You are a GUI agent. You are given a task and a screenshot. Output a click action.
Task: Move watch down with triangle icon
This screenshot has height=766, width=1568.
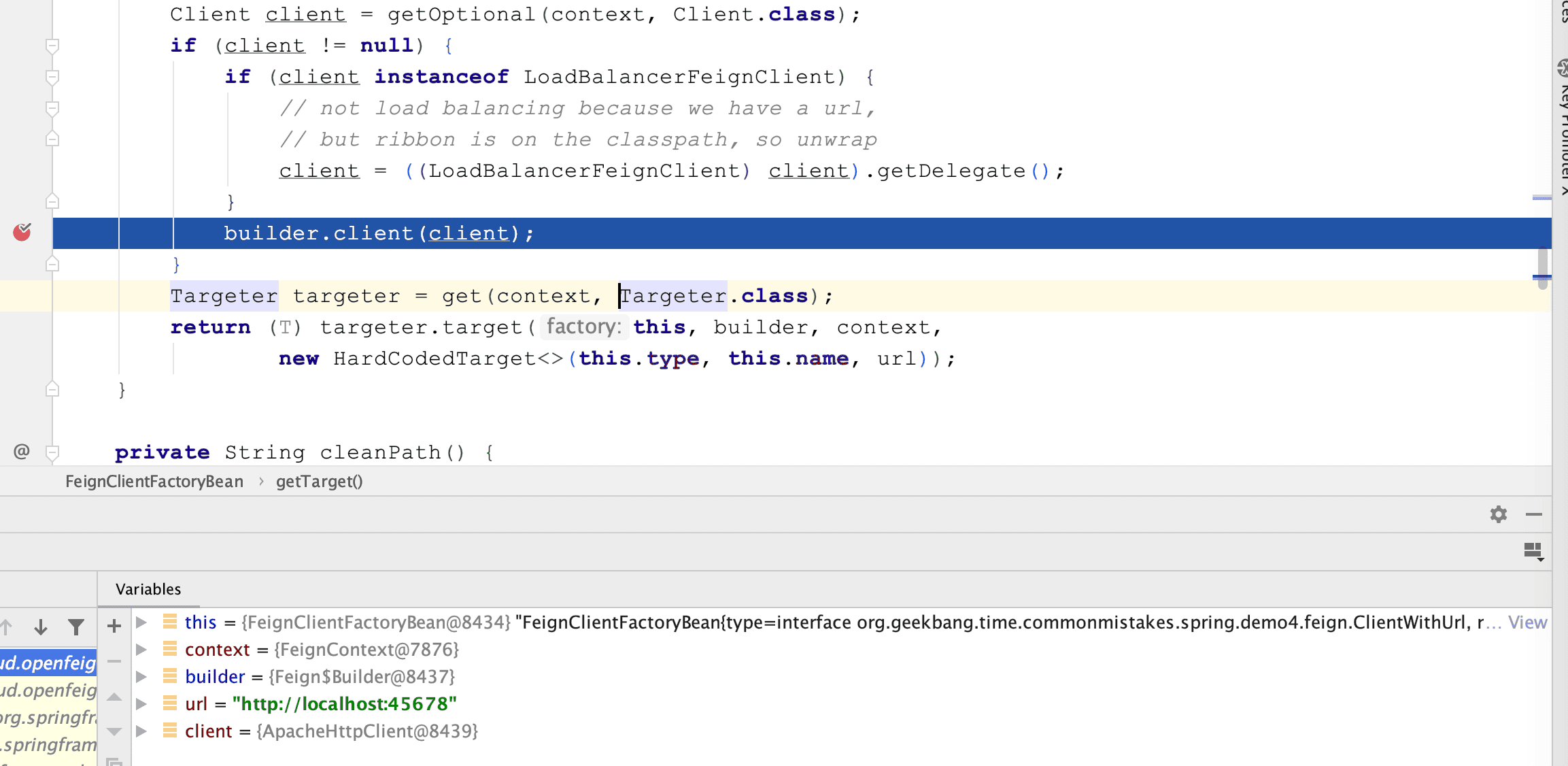point(114,731)
